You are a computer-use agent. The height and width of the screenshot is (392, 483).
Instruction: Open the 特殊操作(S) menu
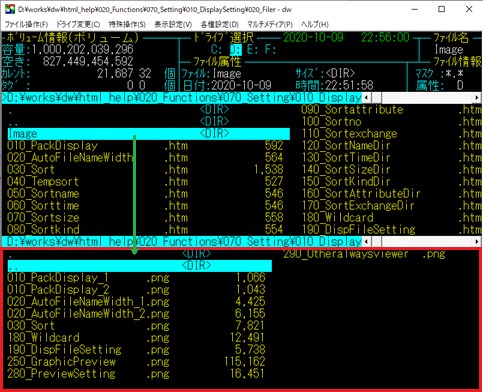tap(127, 24)
